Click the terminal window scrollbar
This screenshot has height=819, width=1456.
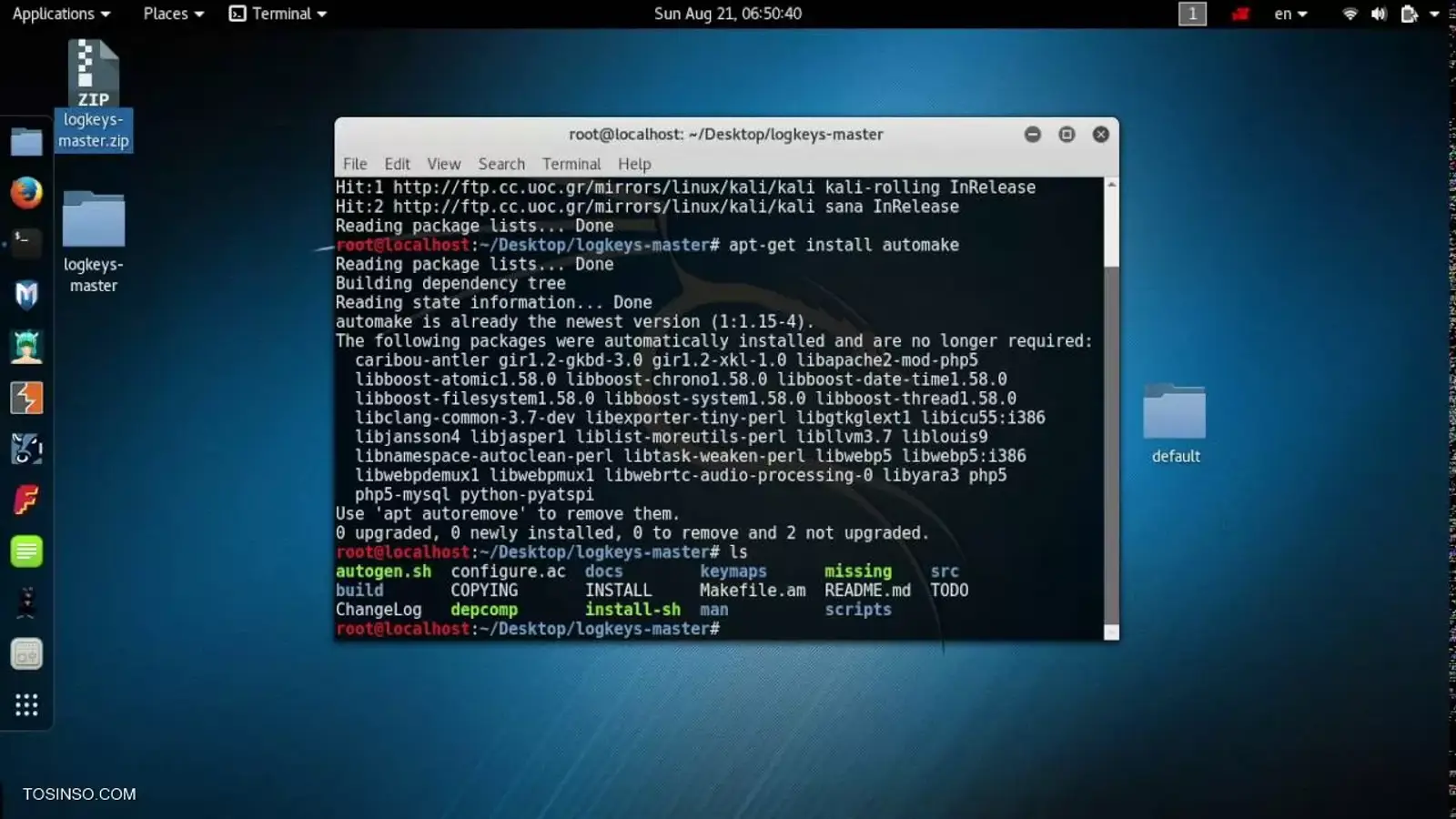pos(1109,409)
